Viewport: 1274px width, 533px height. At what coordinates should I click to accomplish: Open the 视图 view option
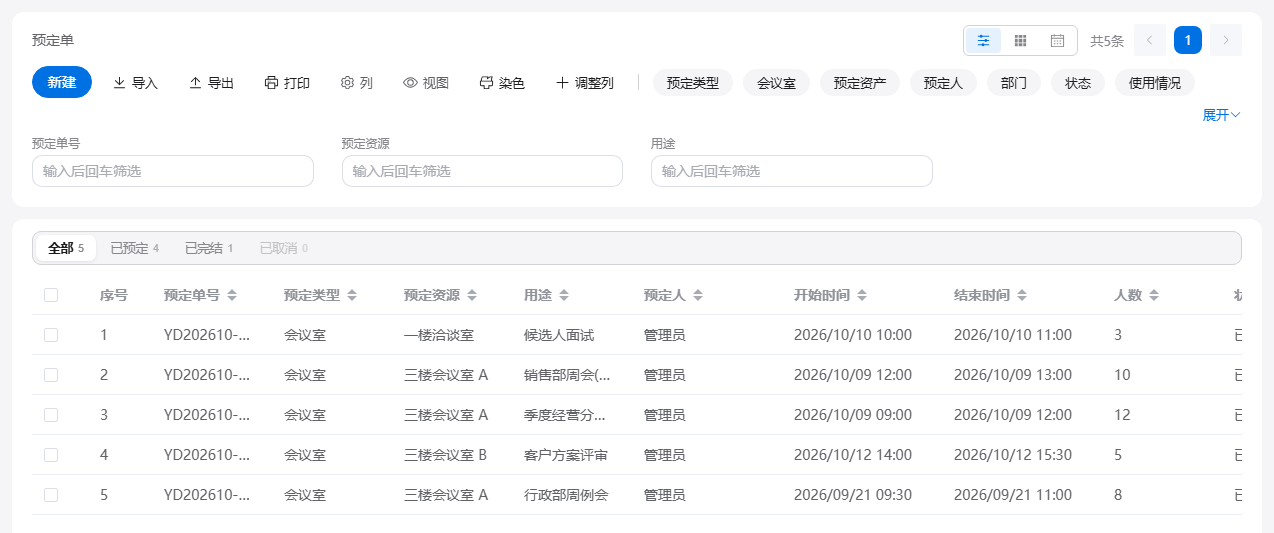426,83
